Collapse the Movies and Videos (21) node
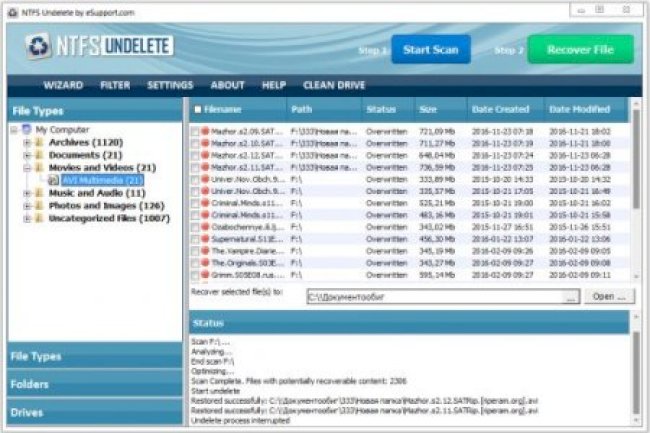Viewport: 650px width, 433px height. pos(27,168)
